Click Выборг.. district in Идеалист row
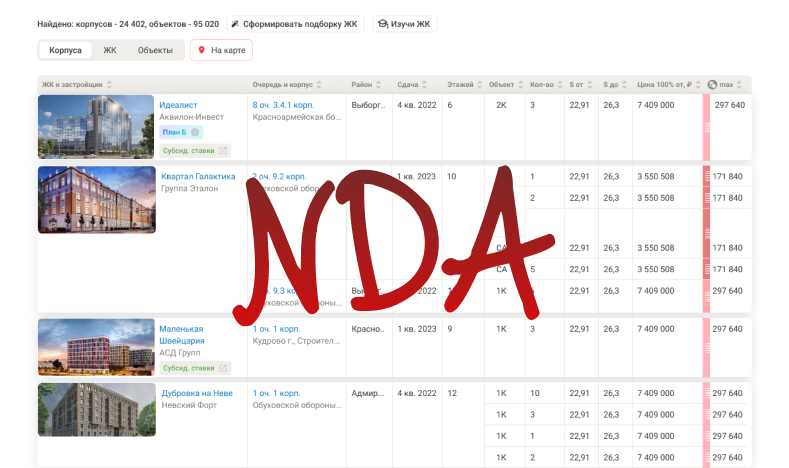 [368, 105]
